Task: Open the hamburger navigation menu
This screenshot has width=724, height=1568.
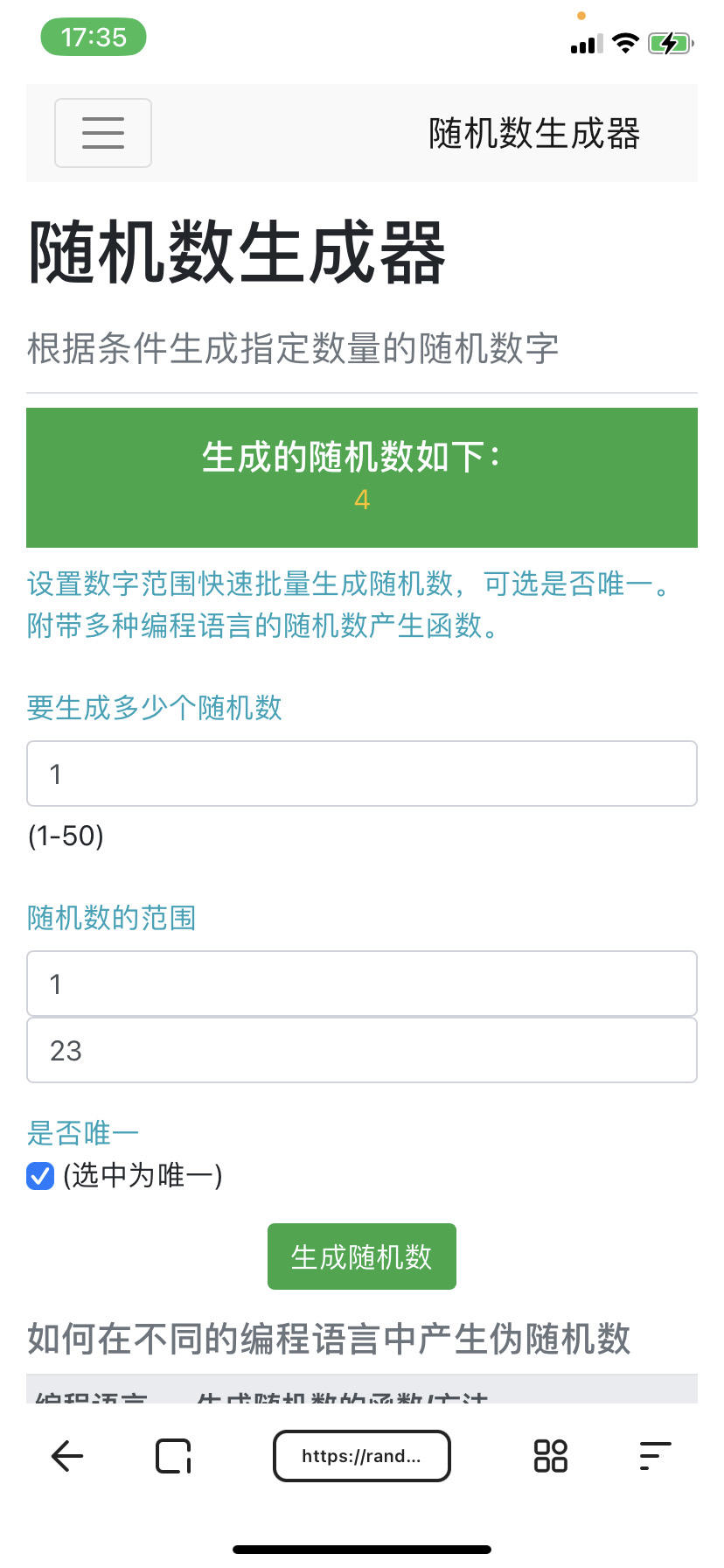Action: pos(103,133)
